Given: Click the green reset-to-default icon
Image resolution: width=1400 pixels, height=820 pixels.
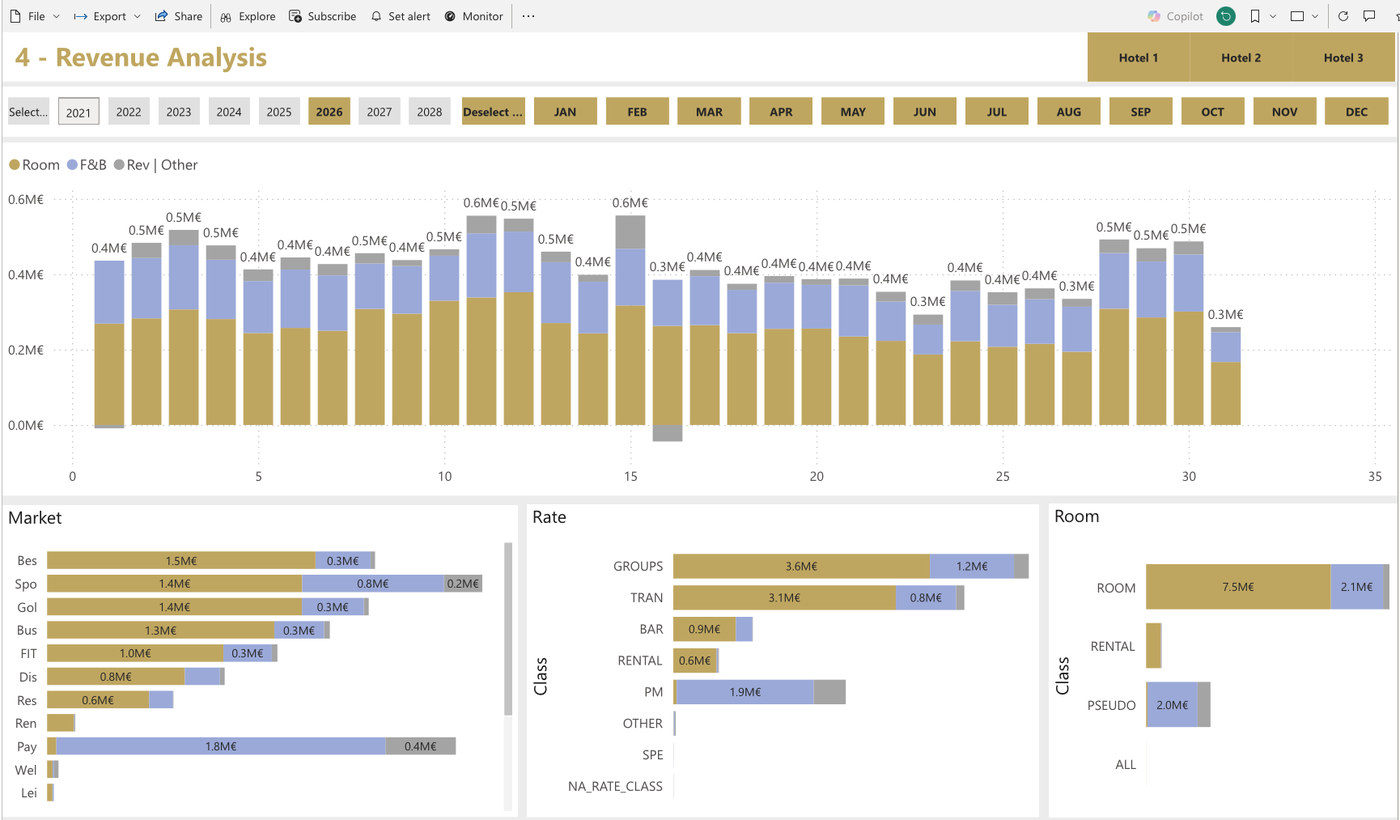Looking at the screenshot, I should pyautogui.click(x=1225, y=16).
